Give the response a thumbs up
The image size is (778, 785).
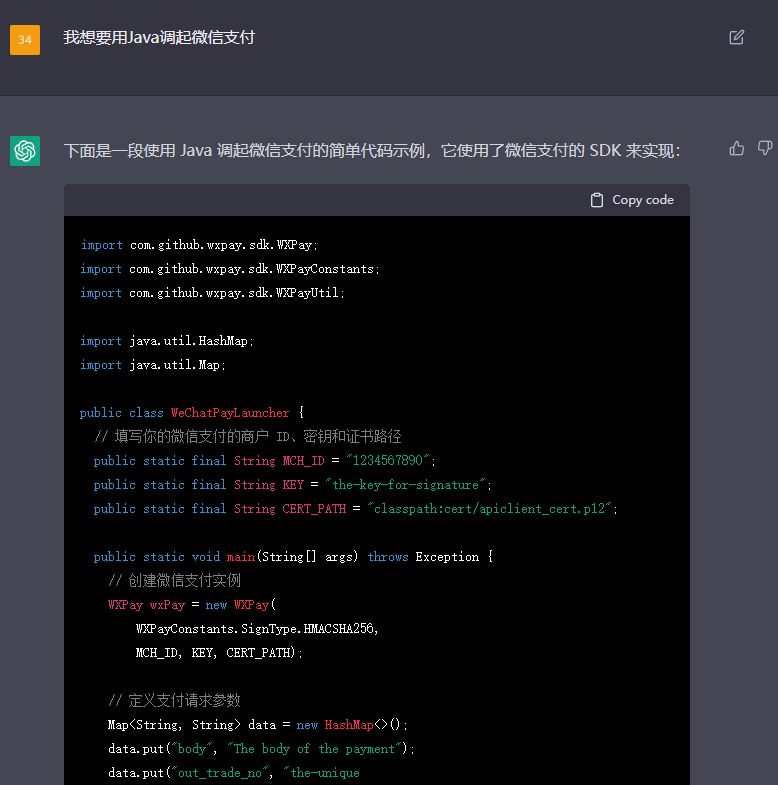(x=737, y=149)
